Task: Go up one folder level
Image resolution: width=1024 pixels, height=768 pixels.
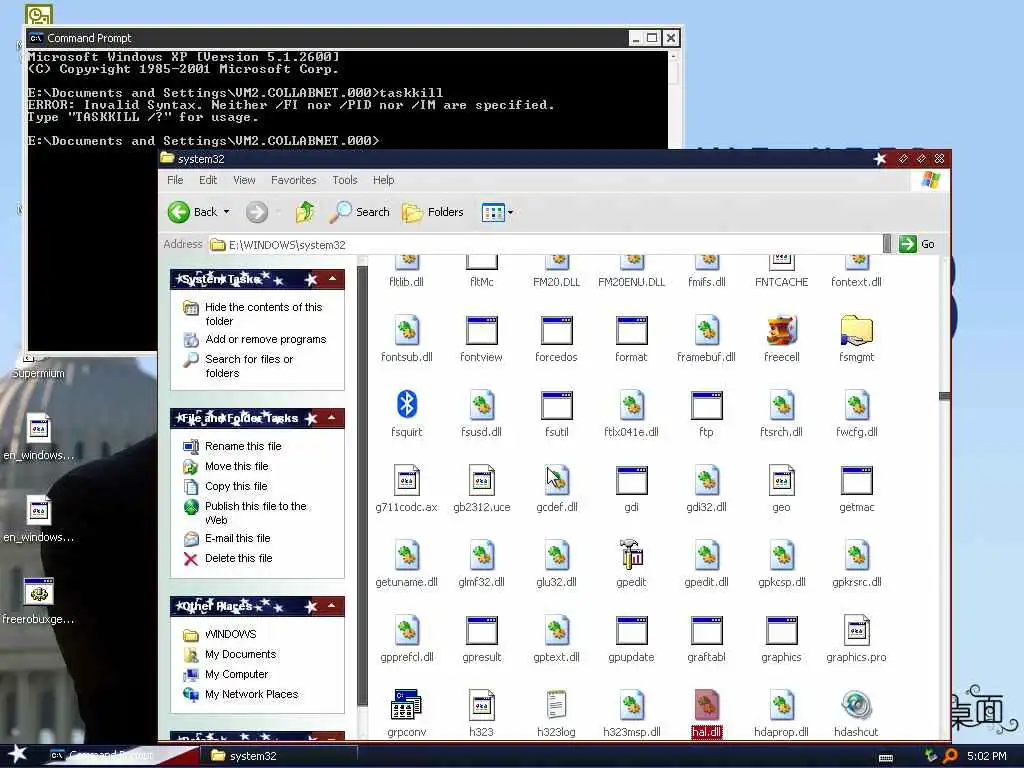Action: [x=304, y=212]
